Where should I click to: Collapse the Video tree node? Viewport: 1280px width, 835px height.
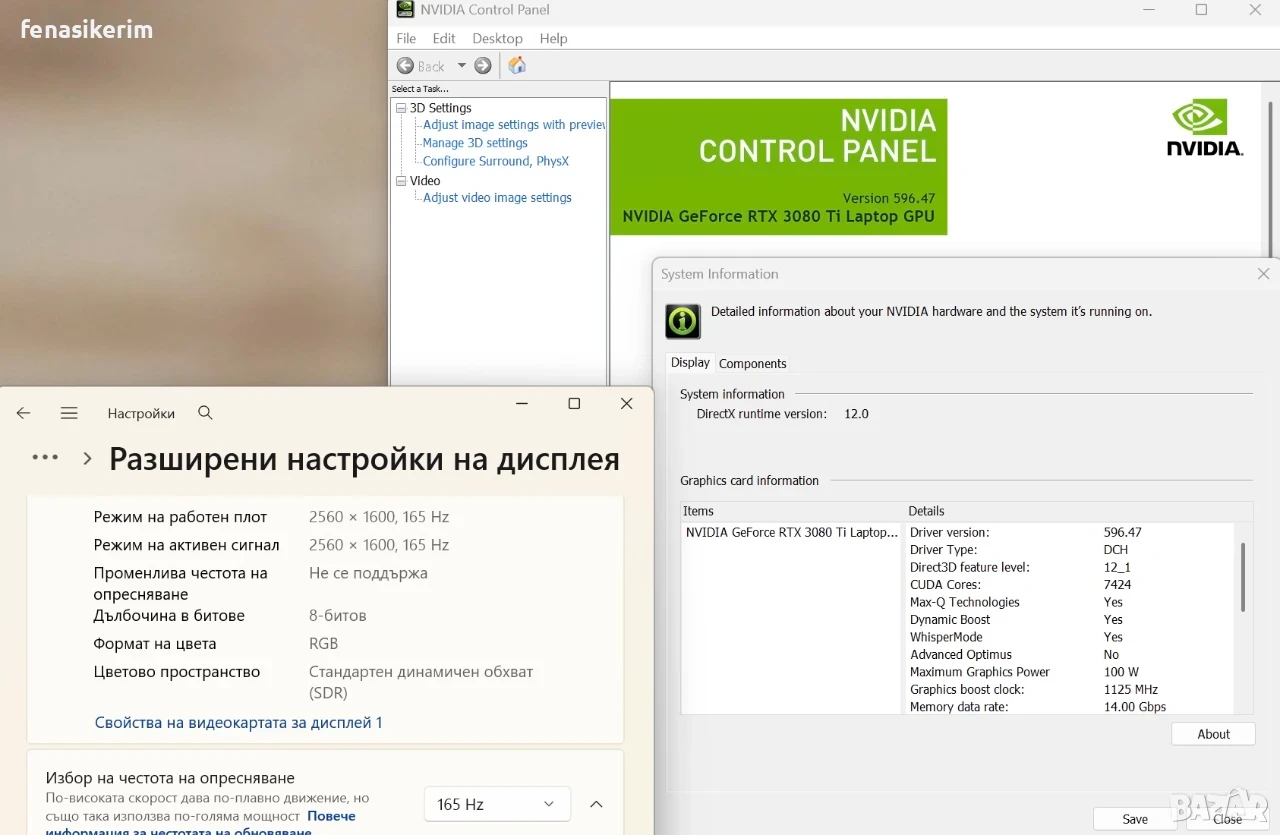401,181
